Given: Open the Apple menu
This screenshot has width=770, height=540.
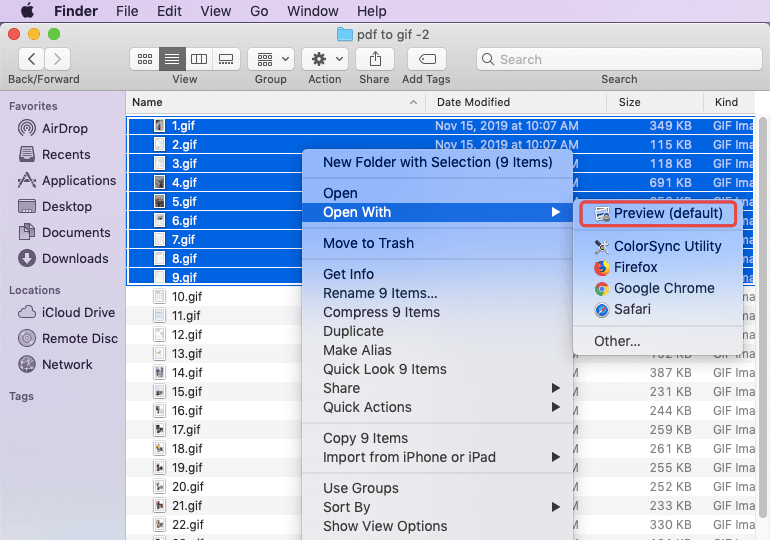Looking at the screenshot, I should [x=27, y=11].
